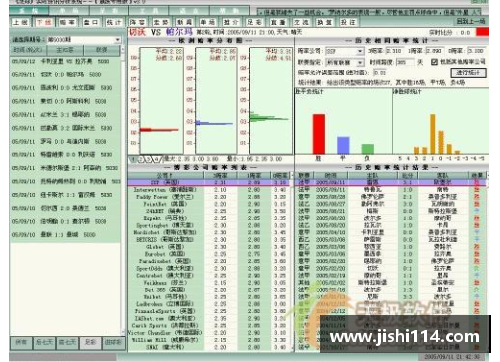Open the 联赛 toolbar button

[184, 22]
